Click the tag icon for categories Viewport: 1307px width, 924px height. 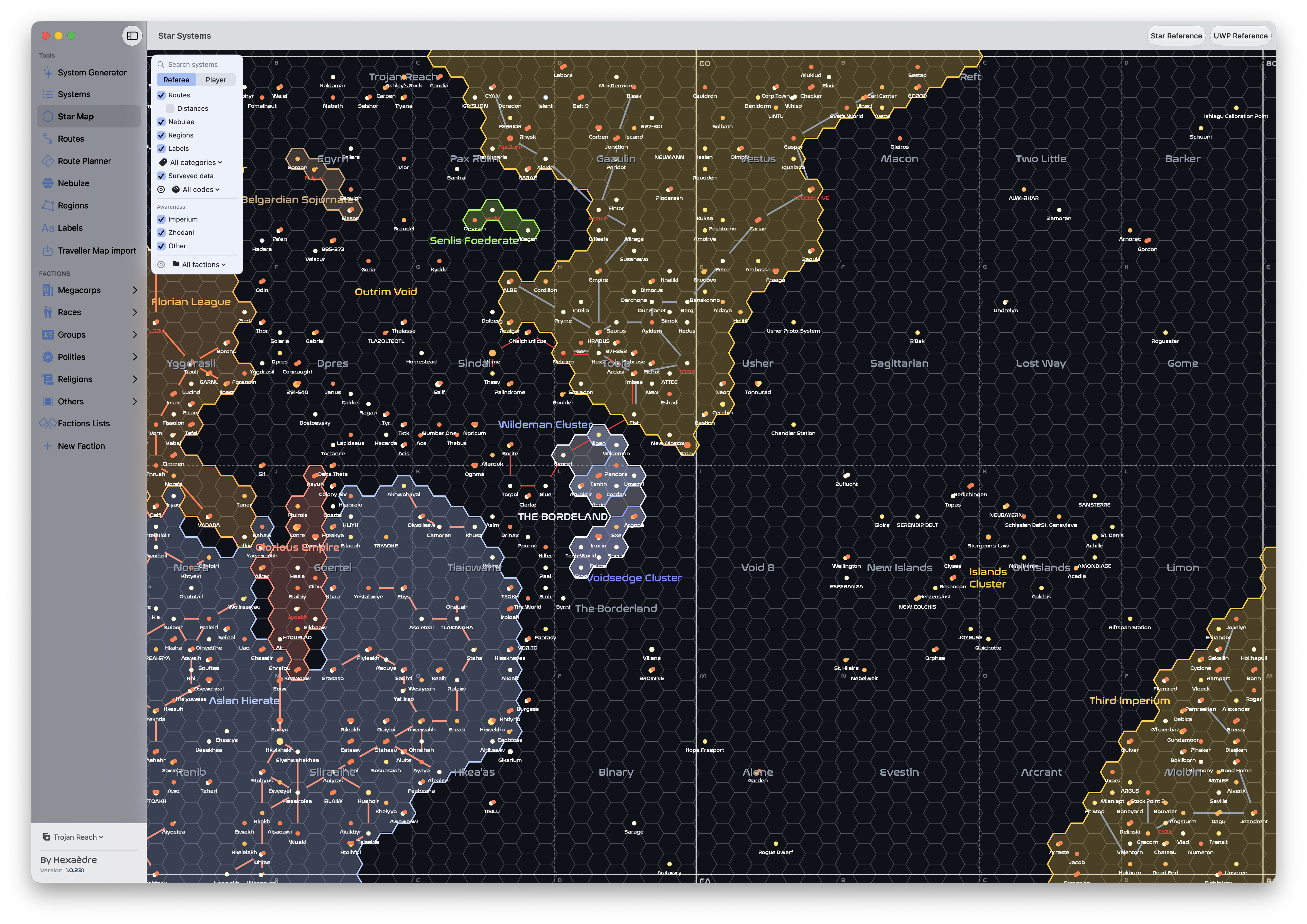click(163, 163)
